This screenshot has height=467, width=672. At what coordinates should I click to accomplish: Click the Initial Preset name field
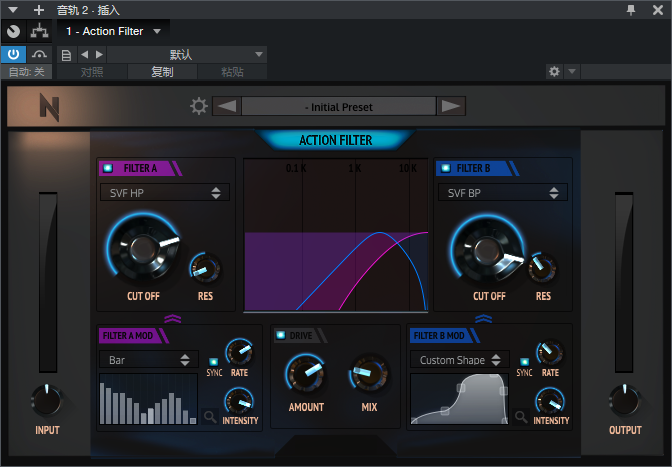[x=339, y=106]
